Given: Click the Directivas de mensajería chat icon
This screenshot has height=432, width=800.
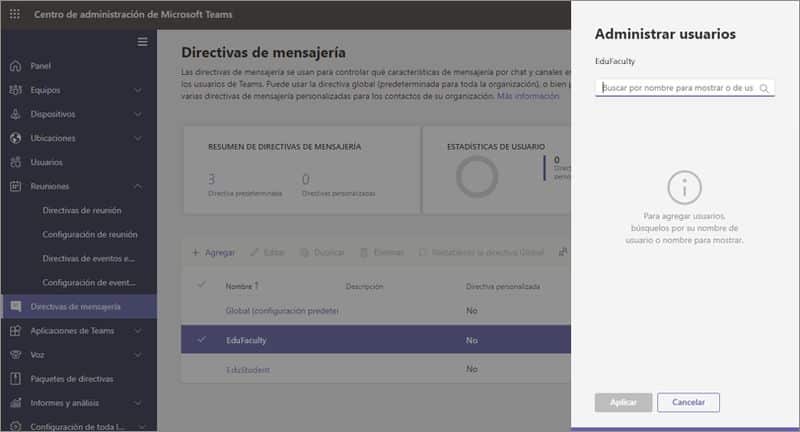Looking at the screenshot, I should (x=16, y=306).
